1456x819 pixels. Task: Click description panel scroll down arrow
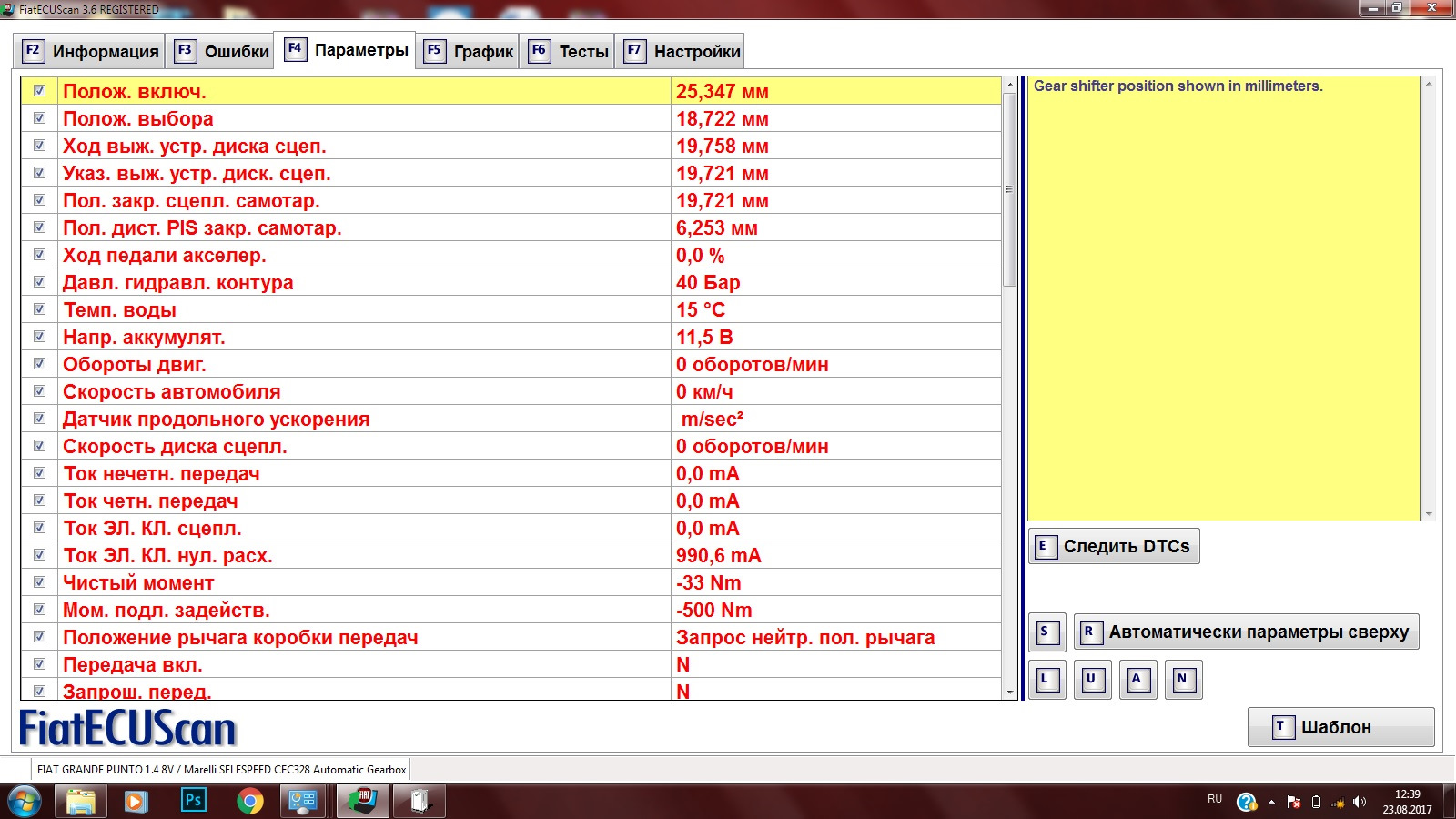pyautogui.click(x=1429, y=514)
